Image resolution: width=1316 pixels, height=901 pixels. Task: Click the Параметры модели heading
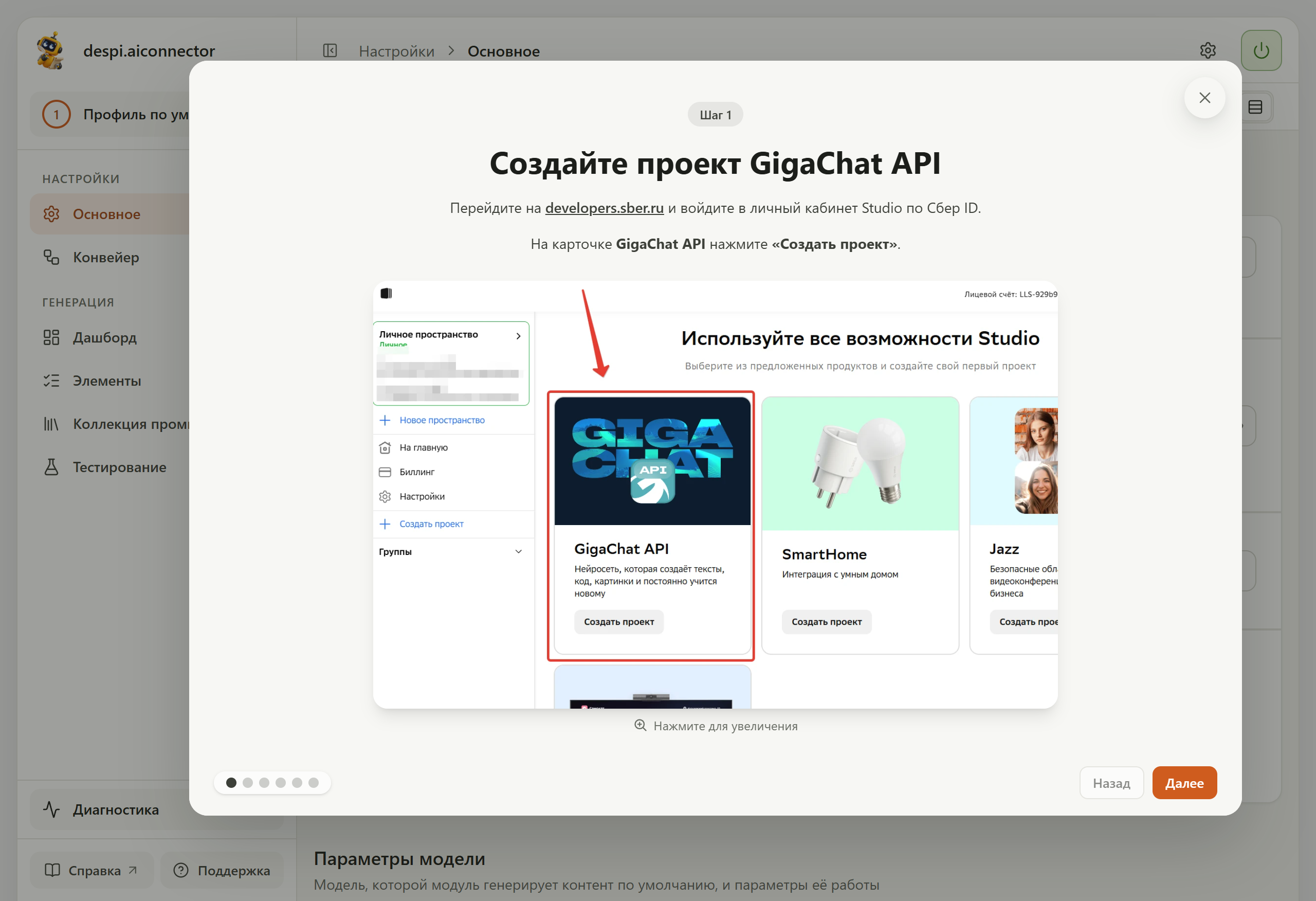click(399, 858)
